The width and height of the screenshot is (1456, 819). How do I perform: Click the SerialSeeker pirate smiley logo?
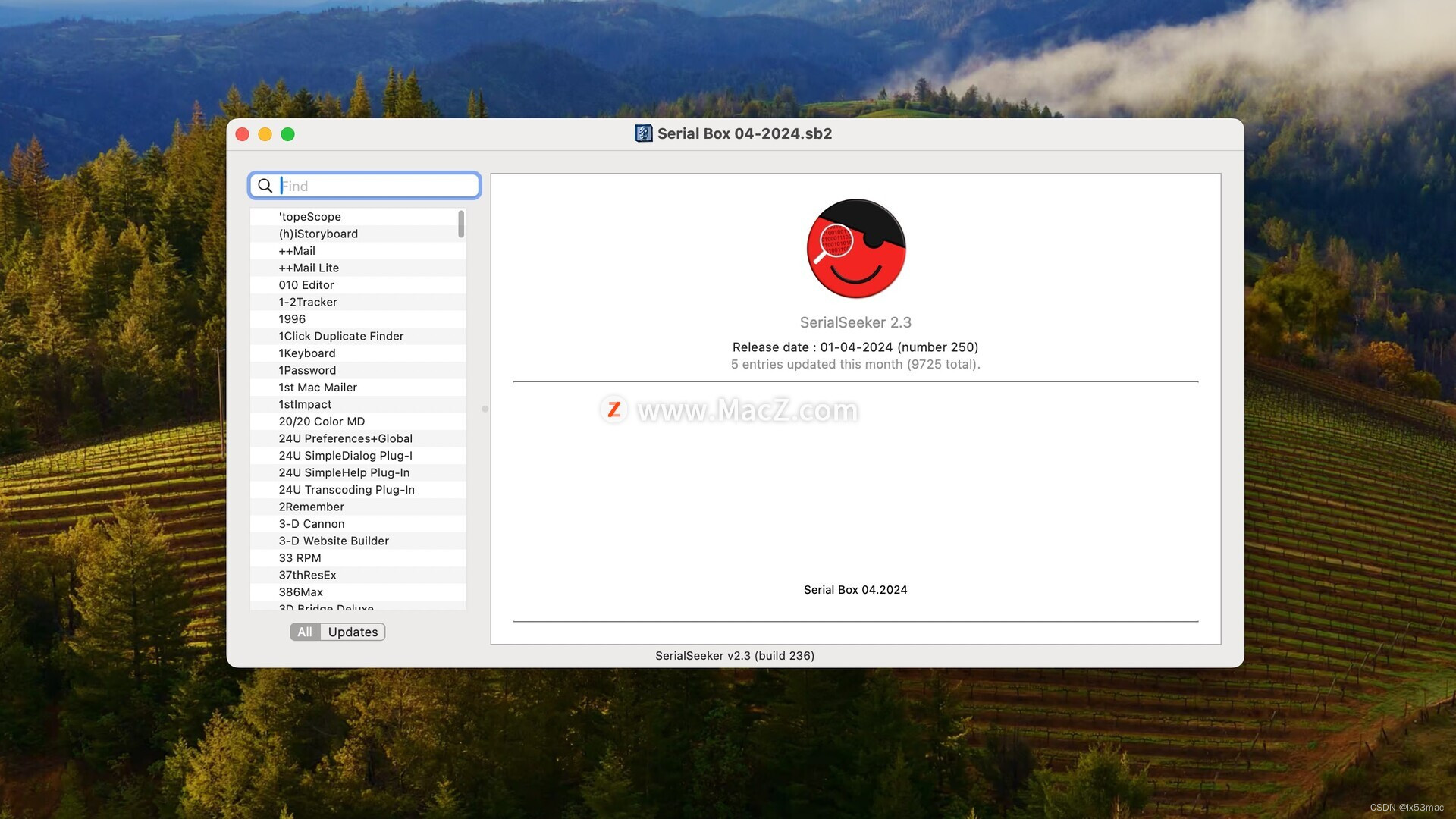click(x=855, y=249)
